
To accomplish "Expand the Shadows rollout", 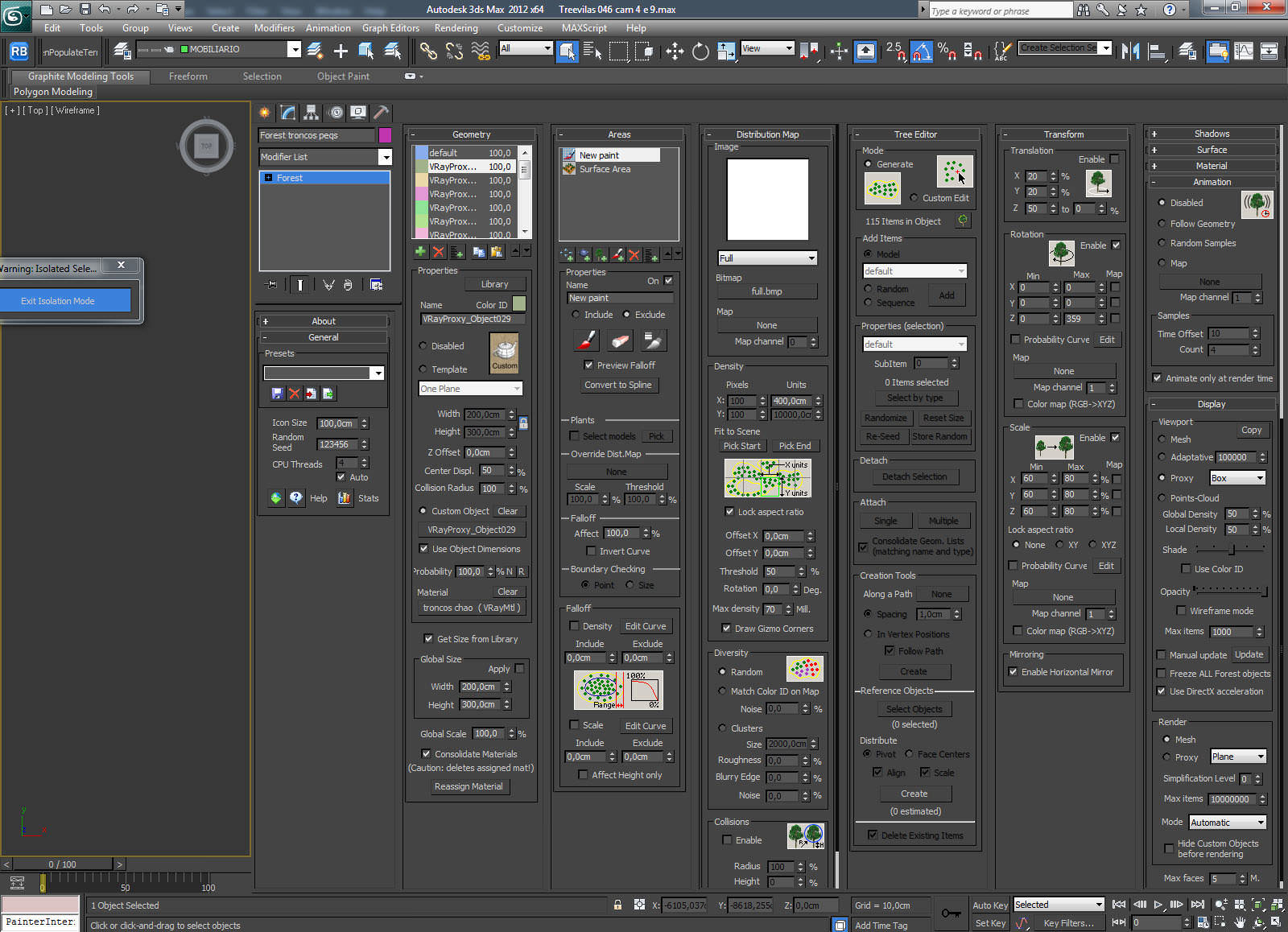I will pyautogui.click(x=1211, y=134).
